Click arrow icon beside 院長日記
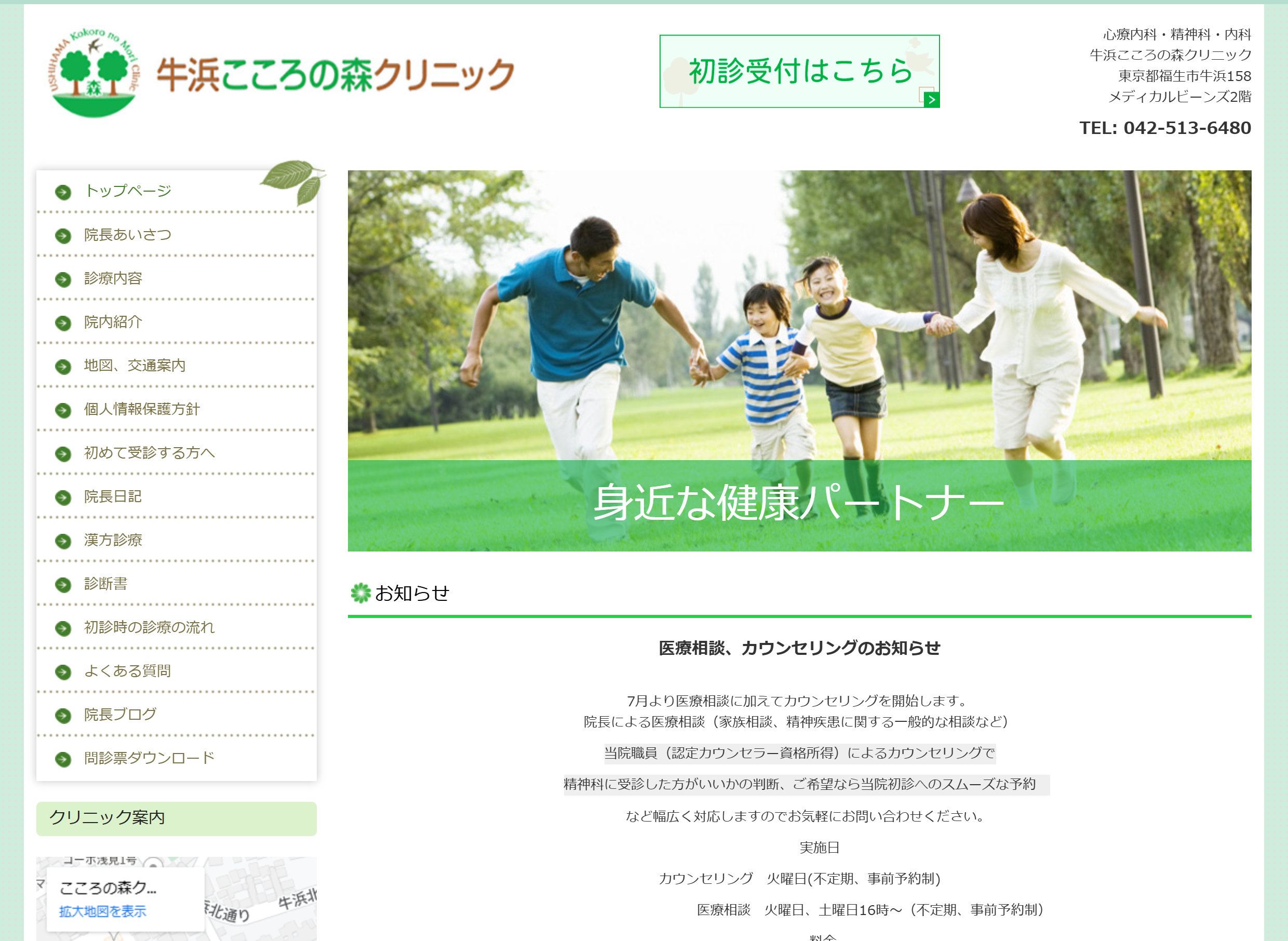1288x941 pixels. pyautogui.click(x=63, y=498)
